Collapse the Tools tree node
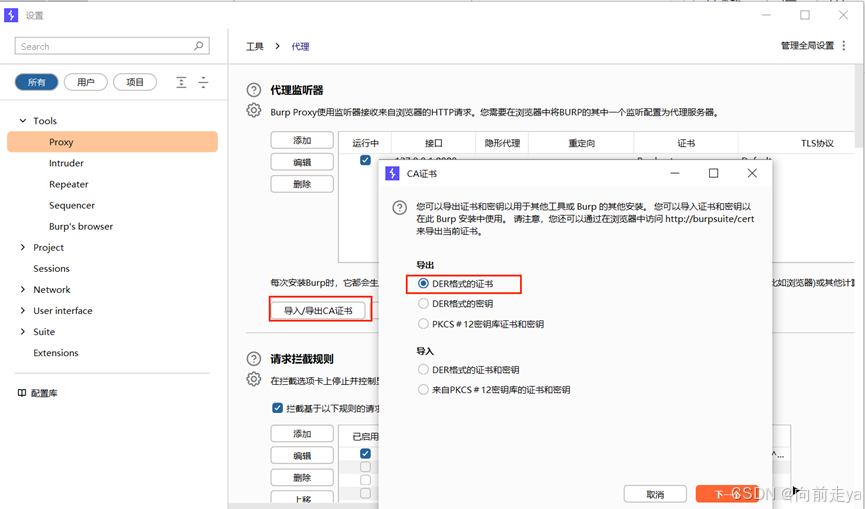 click(x=23, y=120)
